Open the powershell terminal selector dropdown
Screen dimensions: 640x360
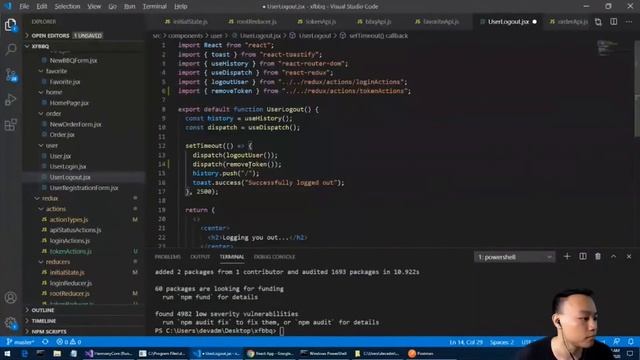(x=514, y=257)
